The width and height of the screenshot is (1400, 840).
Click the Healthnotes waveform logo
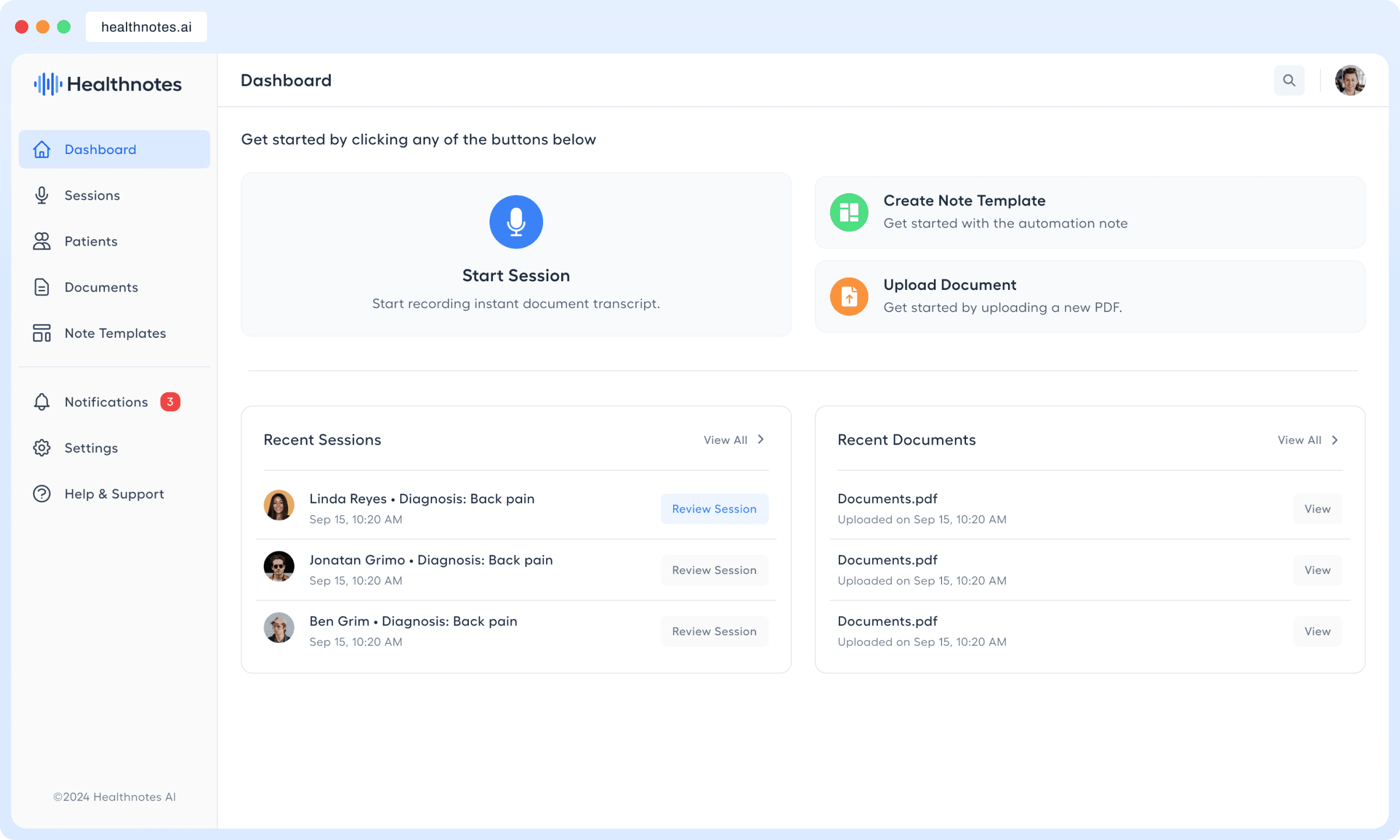pyautogui.click(x=48, y=84)
